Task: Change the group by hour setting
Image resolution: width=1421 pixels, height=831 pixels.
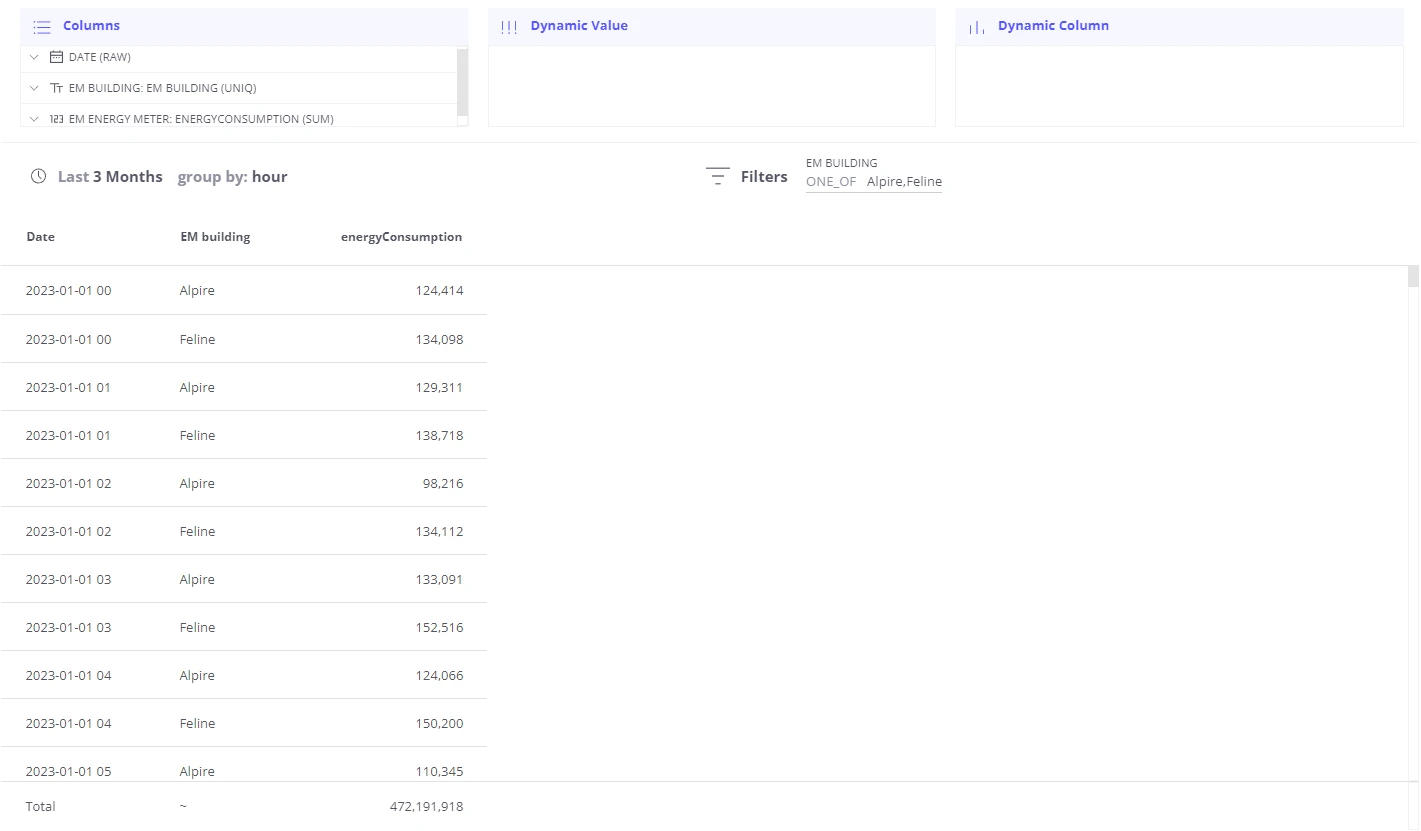Action: point(232,176)
